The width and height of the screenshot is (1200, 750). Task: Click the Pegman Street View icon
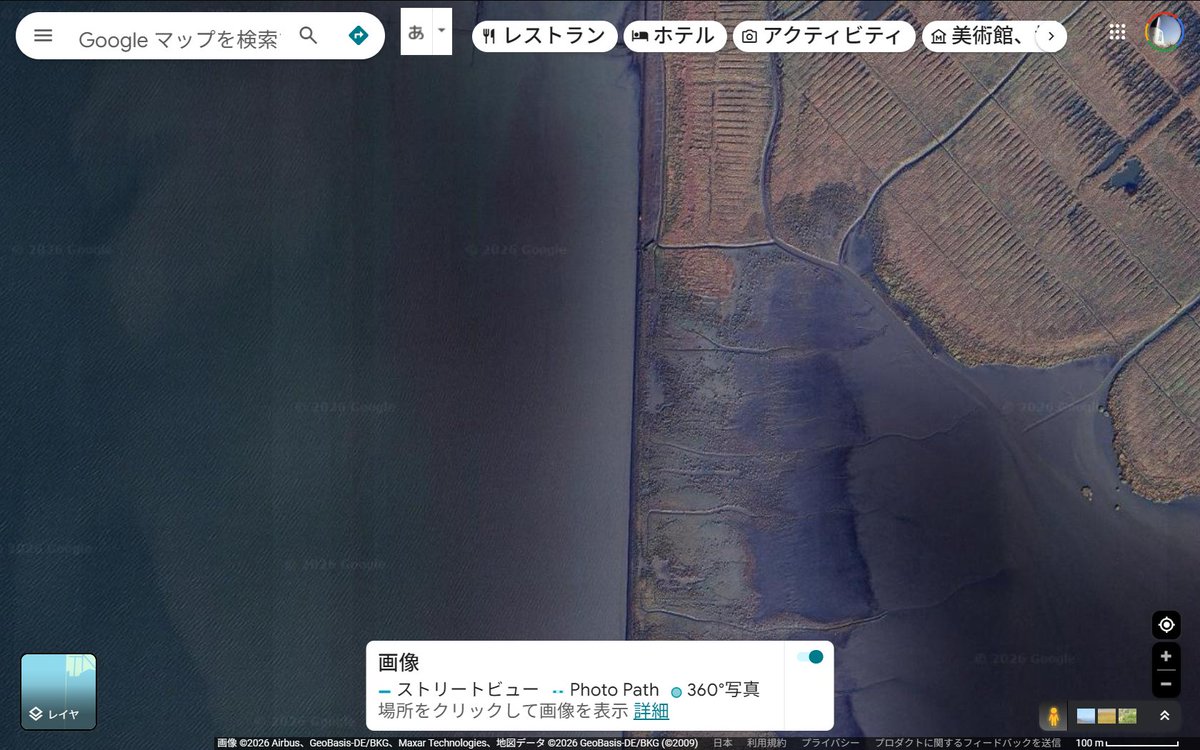[1052, 716]
